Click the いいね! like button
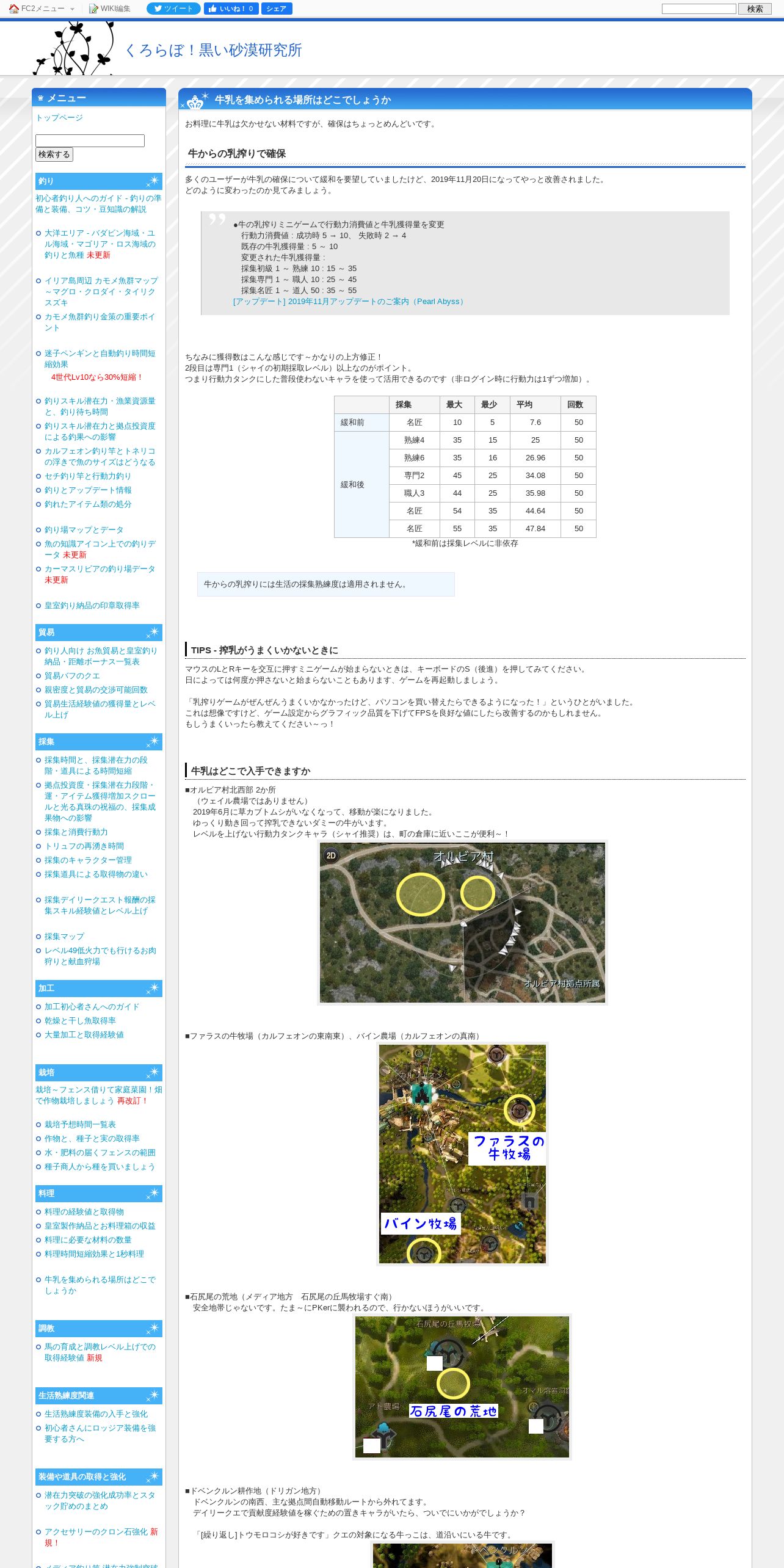784x1568 pixels. pos(231,9)
